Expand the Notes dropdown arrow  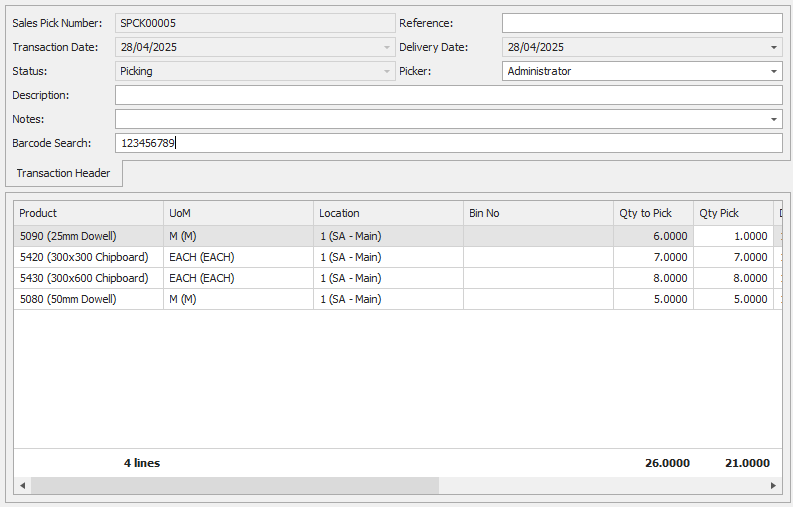click(x=773, y=119)
